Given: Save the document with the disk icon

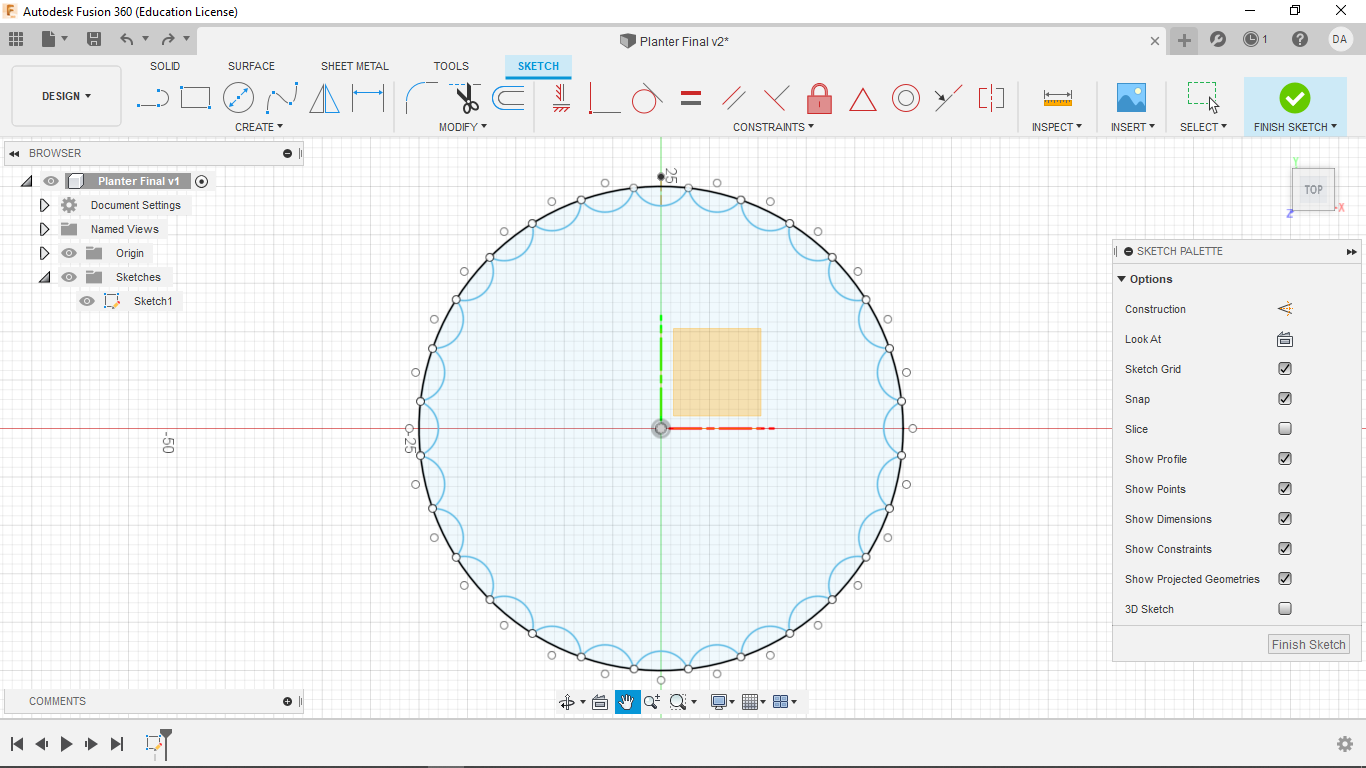Looking at the screenshot, I should 94,39.
